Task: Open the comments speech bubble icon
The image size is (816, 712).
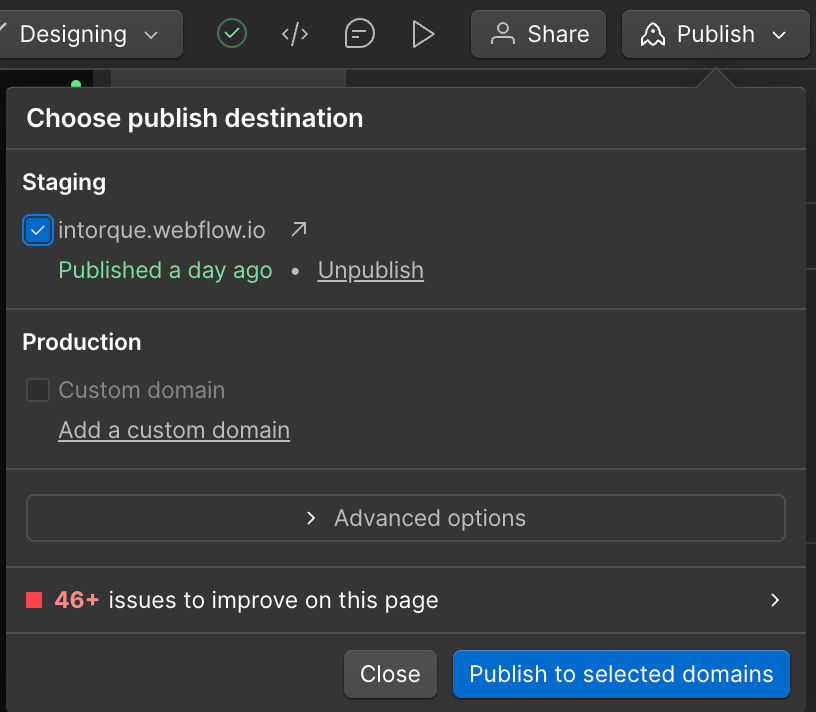Action: coord(360,34)
